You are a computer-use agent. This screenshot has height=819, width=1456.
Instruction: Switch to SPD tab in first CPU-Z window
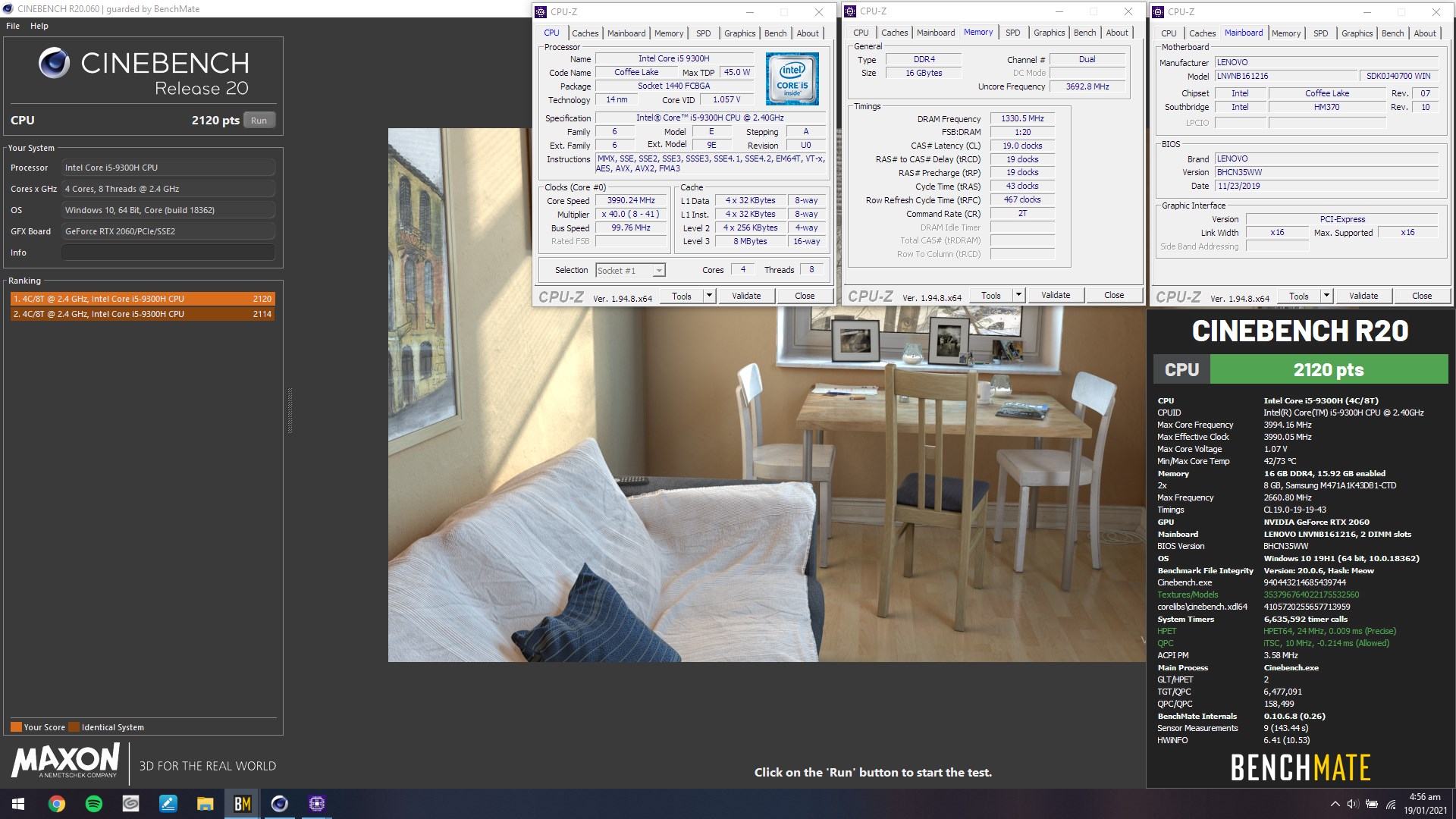704,33
